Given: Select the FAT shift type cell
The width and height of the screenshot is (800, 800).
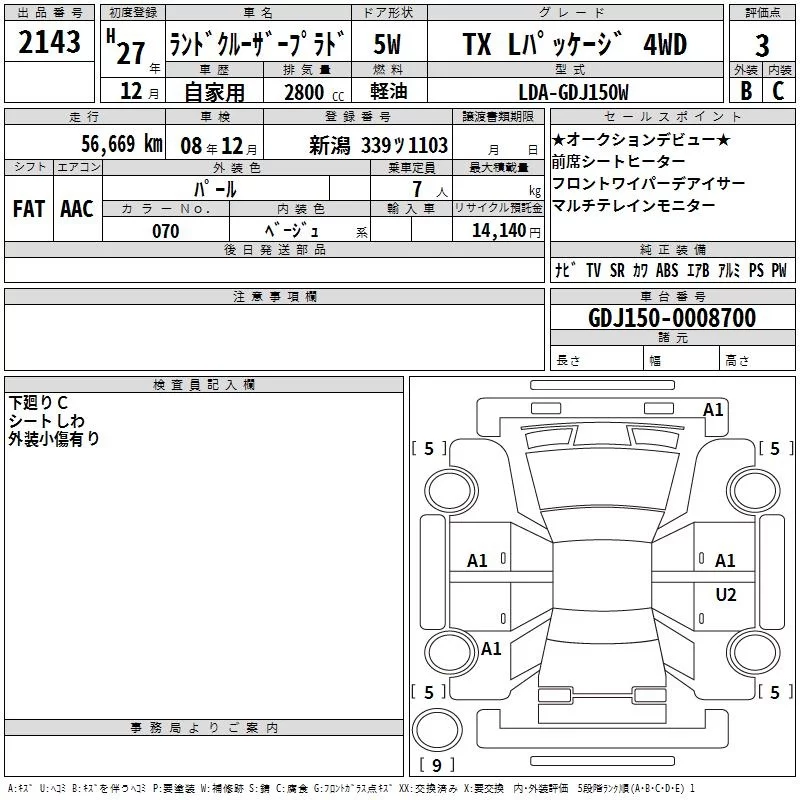Looking at the screenshot, I should click(x=28, y=208).
